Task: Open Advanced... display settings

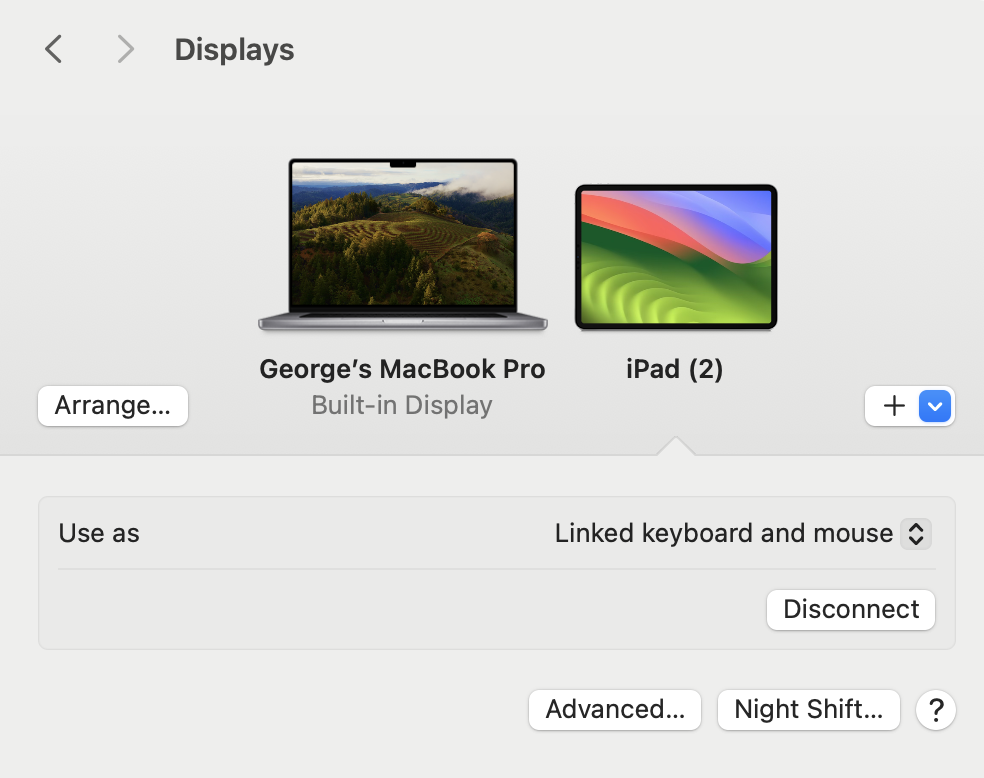Action: tap(615, 710)
